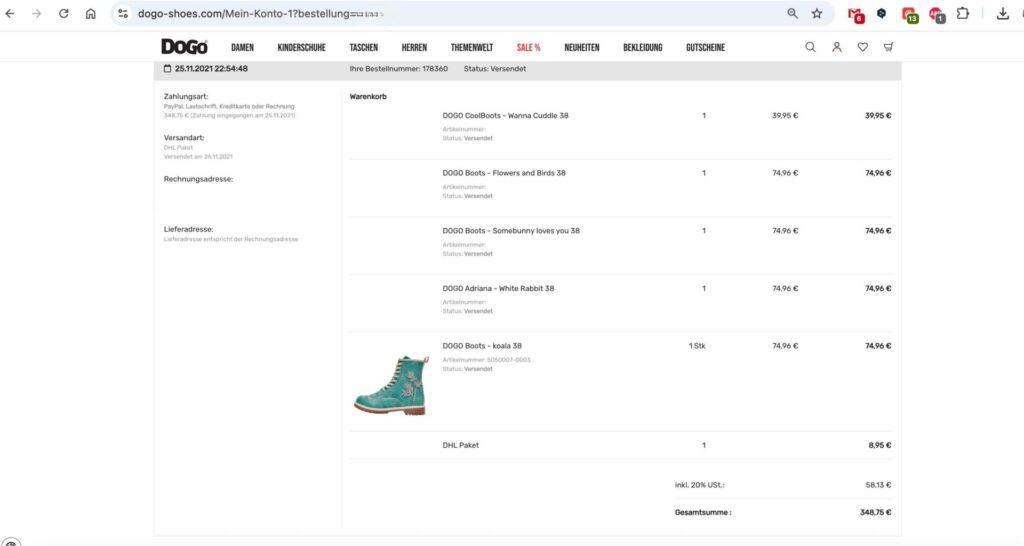Click the calendar icon beside order date
Viewport: 1024px width, 546px height.
point(167,69)
